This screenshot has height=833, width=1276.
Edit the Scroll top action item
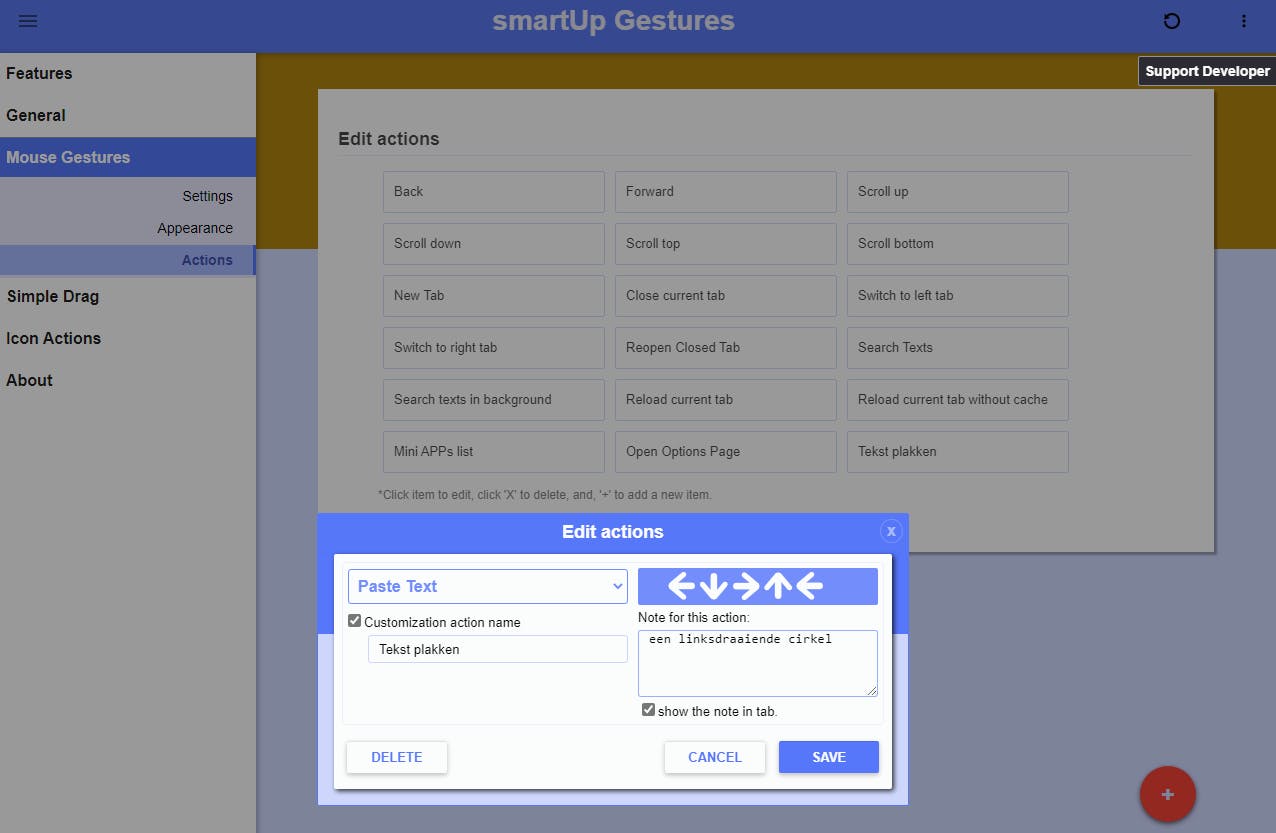tap(726, 244)
